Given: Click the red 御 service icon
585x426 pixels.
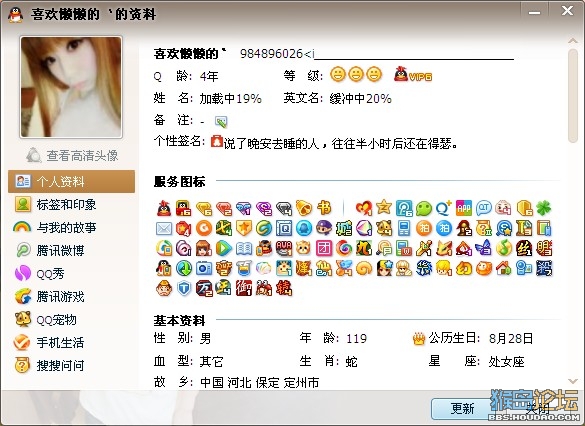Looking at the screenshot, I should click(x=244, y=288).
